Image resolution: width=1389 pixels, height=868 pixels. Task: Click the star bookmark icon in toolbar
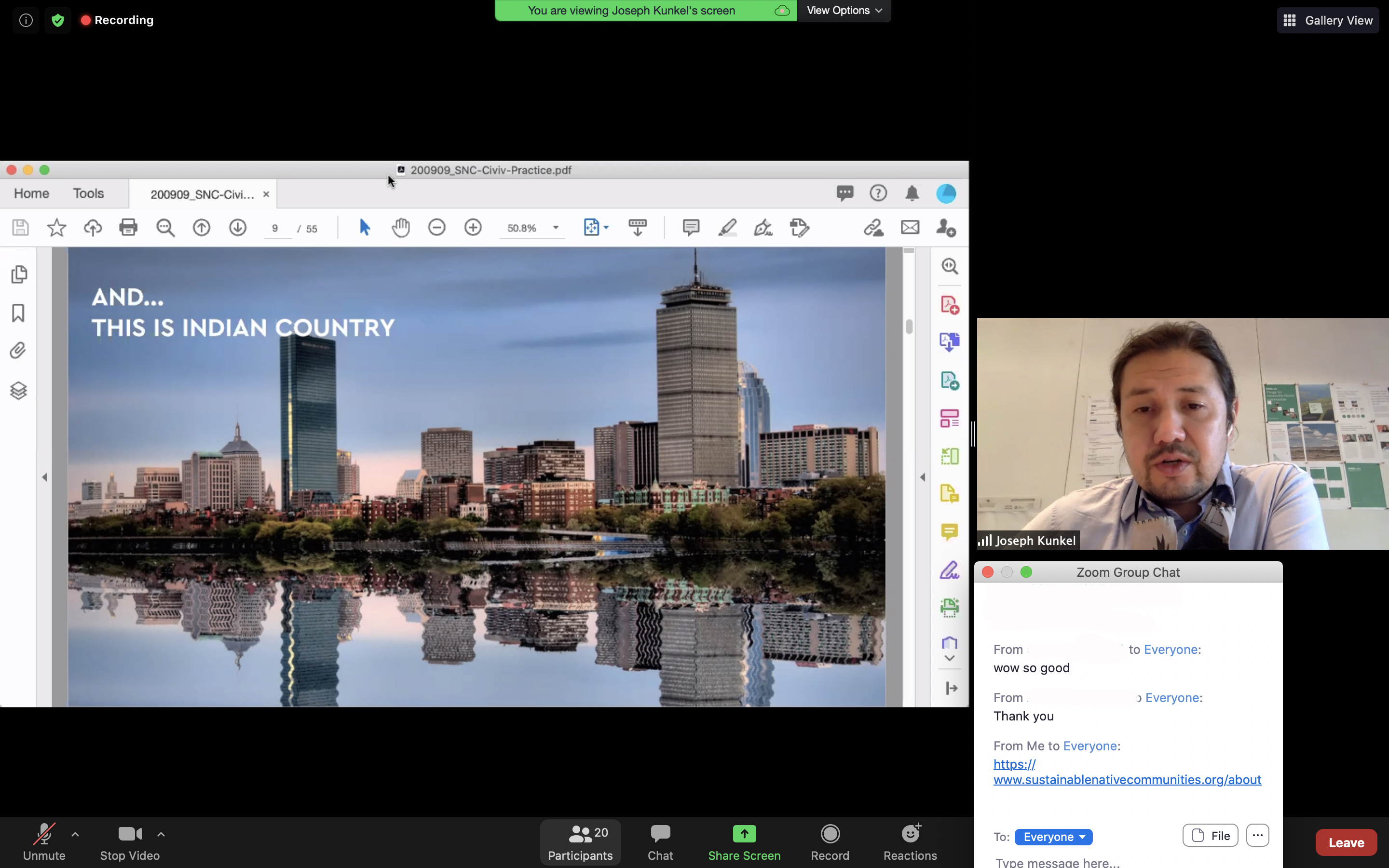click(x=56, y=228)
